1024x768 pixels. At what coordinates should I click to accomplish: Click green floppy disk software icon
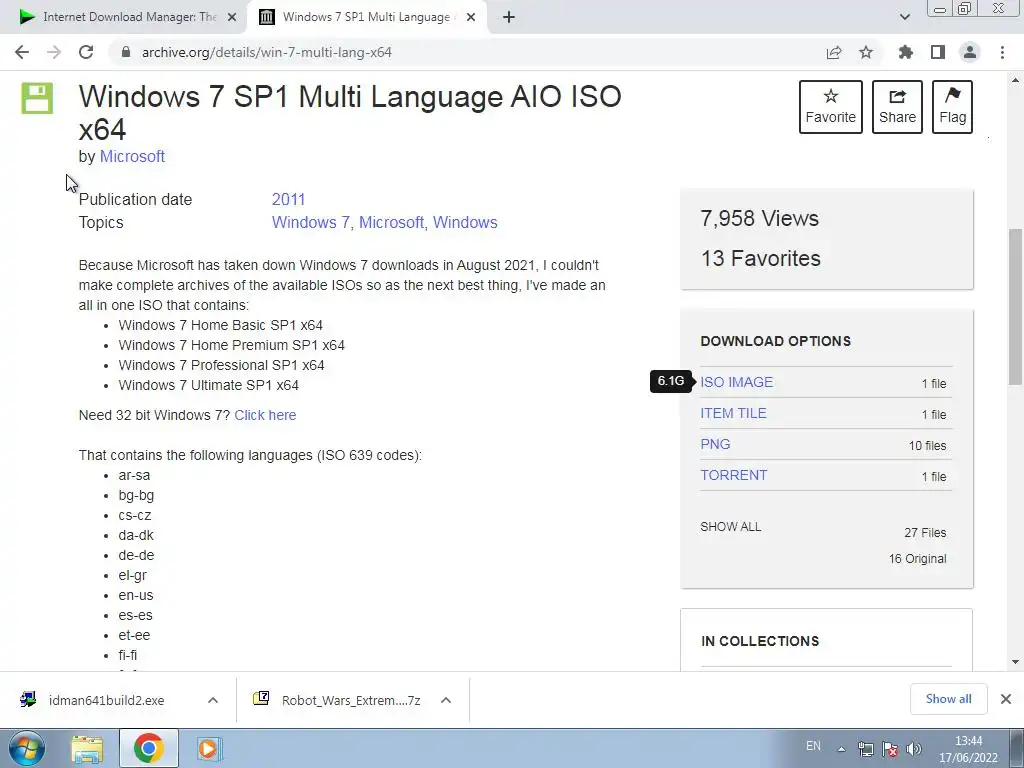[37, 99]
